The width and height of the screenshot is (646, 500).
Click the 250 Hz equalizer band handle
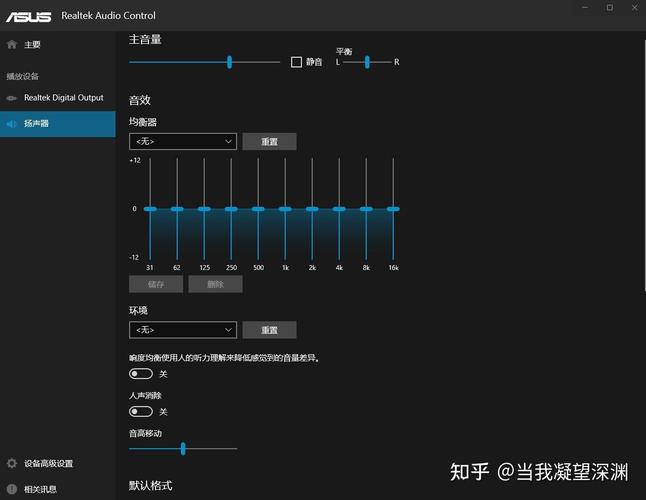pyautogui.click(x=231, y=209)
